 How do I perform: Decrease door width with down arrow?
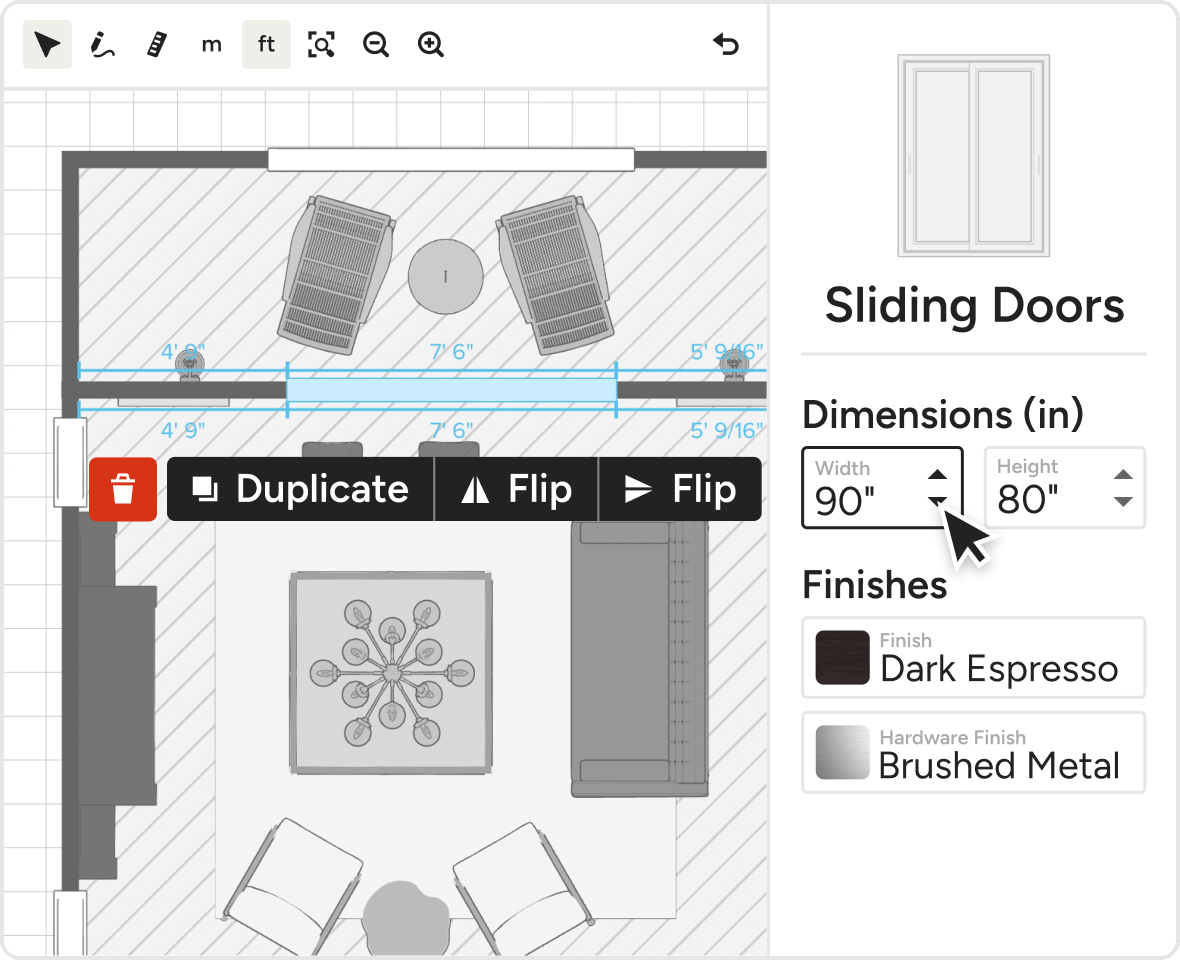tap(937, 501)
